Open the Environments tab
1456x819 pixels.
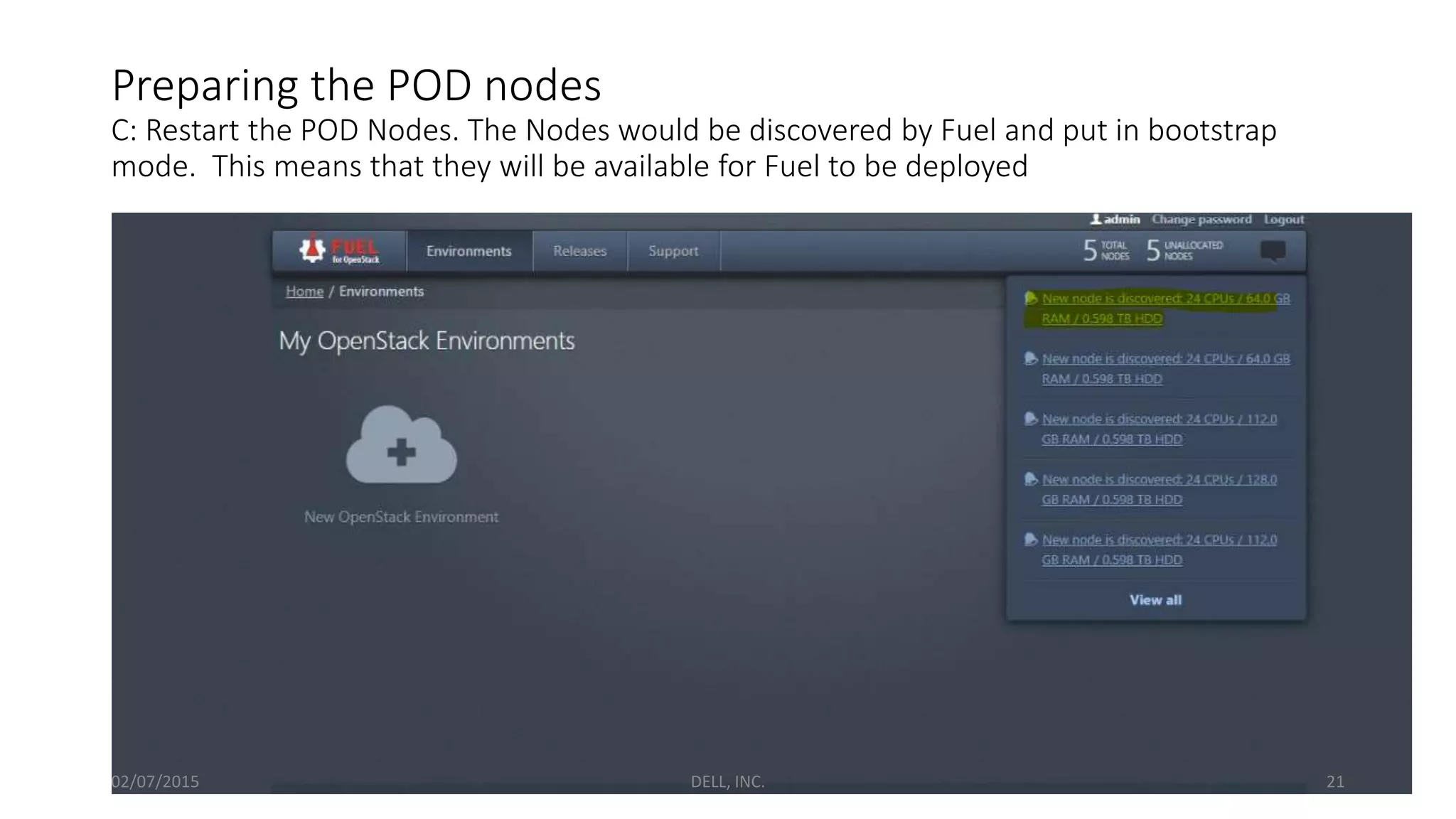[x=469, y=251]
